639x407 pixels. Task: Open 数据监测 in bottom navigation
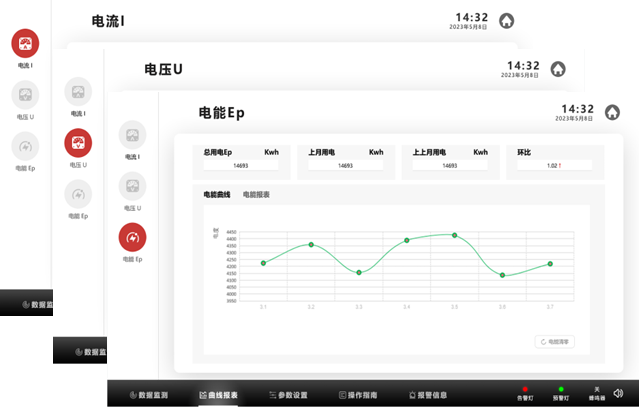[x=149, y=395]
